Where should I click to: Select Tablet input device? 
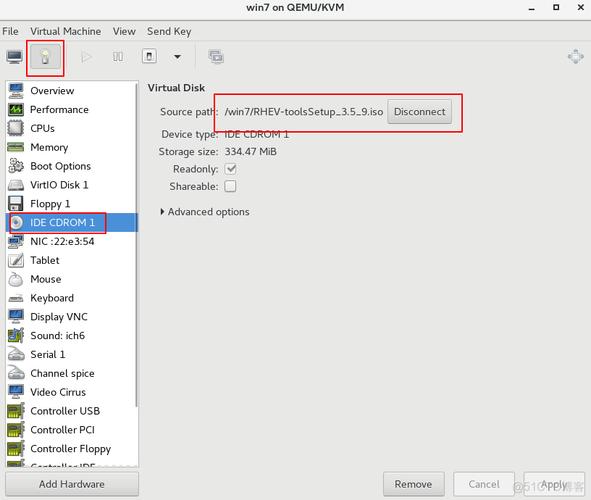tap(71, 260)
